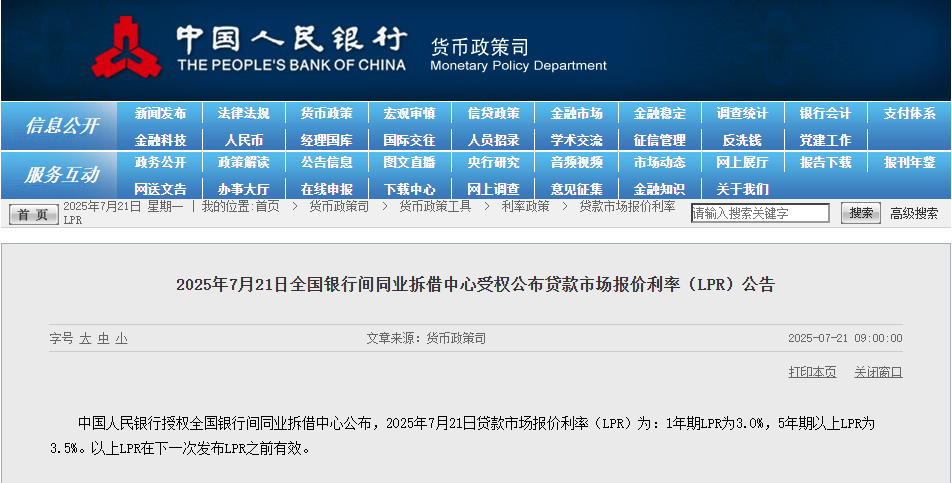The image size is (952, 483).
Task: Visit 网送文告 page
Action: tap(160, 189)
